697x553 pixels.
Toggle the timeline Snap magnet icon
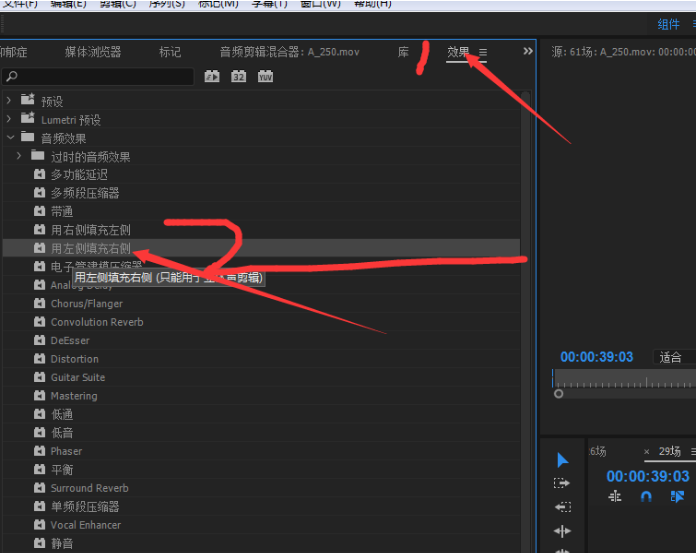[x=646, y=497]
